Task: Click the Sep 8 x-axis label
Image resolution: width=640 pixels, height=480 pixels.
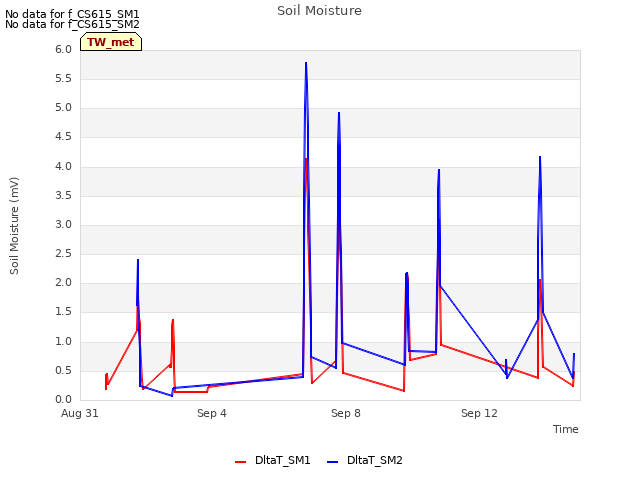Action: (346, 413)
